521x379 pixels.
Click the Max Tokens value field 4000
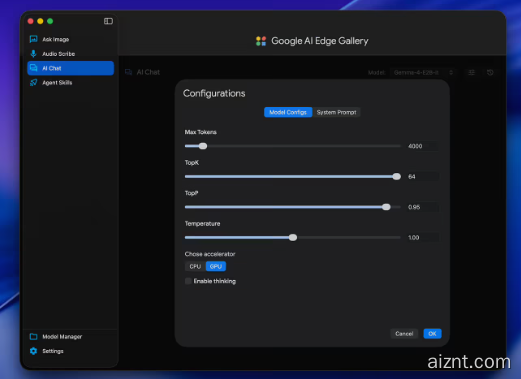tap(422, 146)
